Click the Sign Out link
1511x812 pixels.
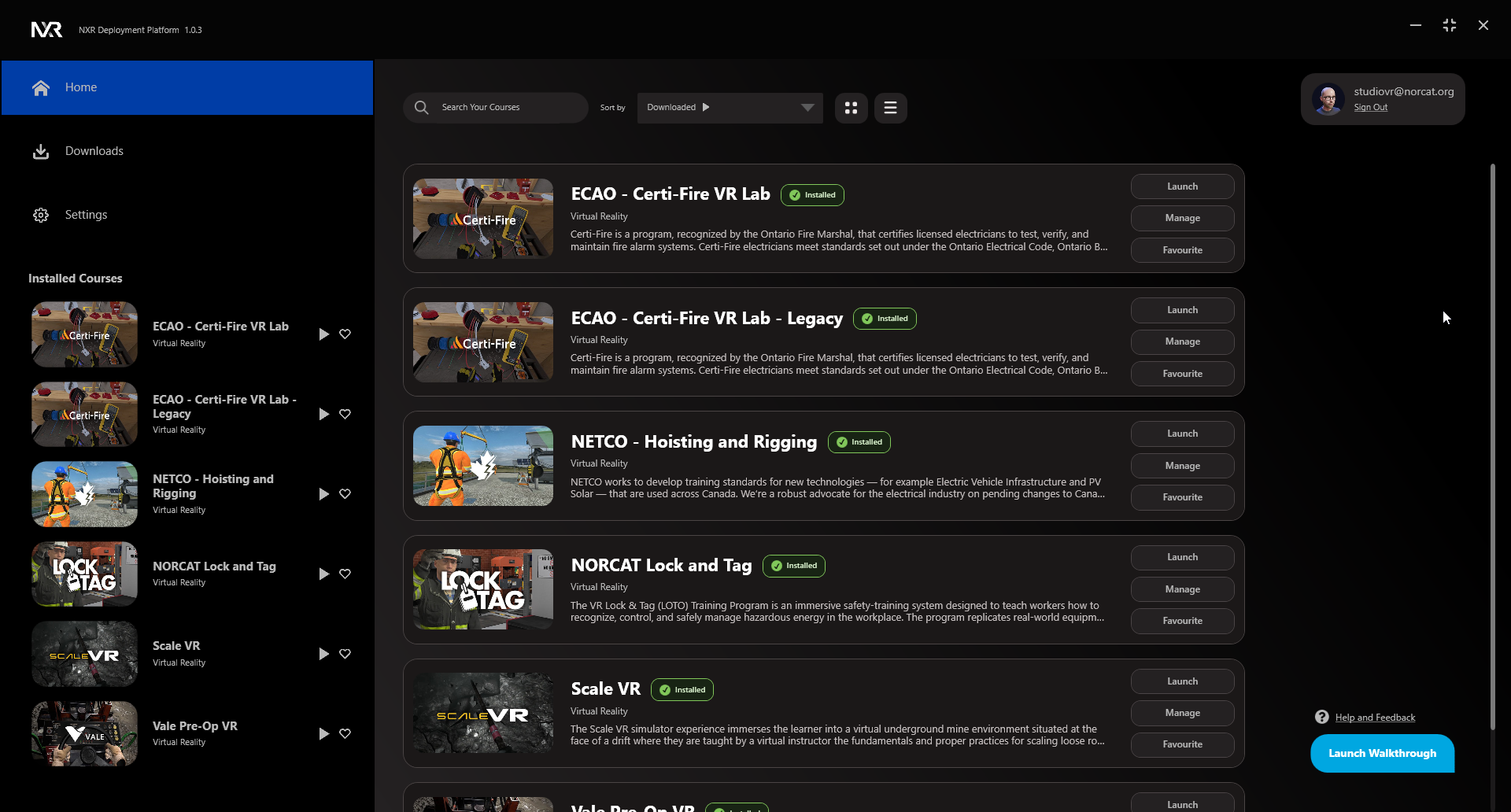(x=1370, y=108)
